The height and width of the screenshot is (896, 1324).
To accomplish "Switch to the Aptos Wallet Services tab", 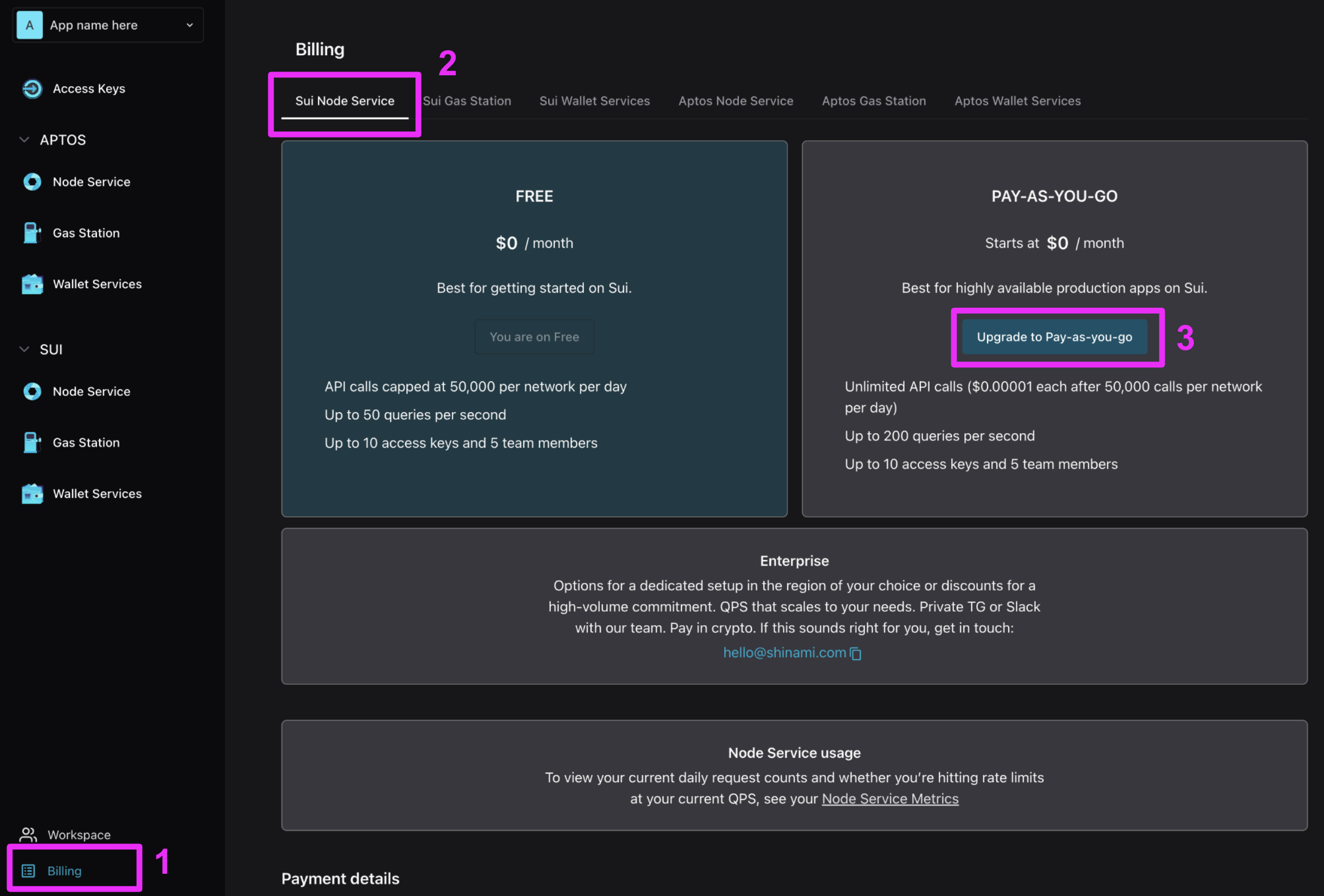I will coord(1017,101).
